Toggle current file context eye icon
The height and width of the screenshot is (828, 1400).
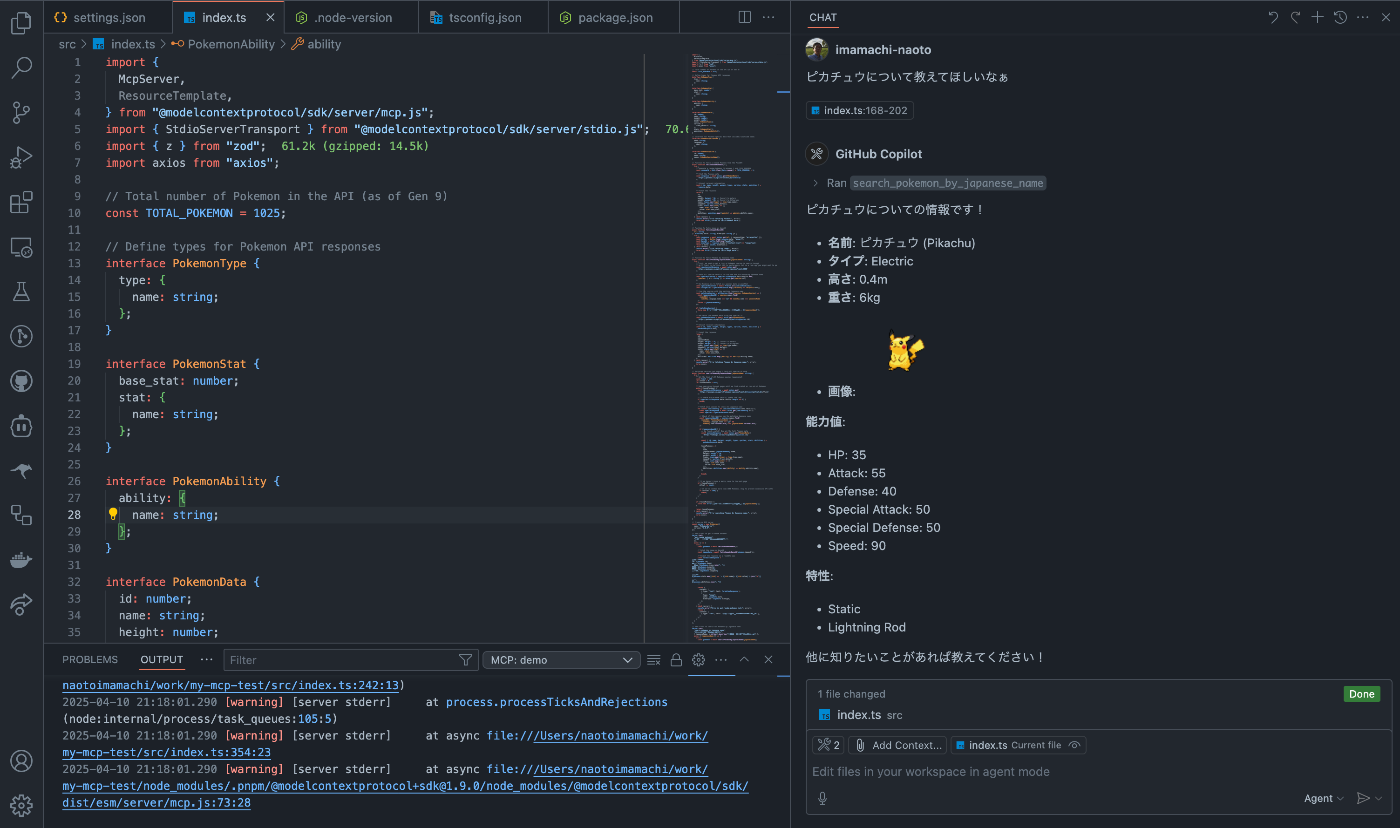tap(1075, 745)
